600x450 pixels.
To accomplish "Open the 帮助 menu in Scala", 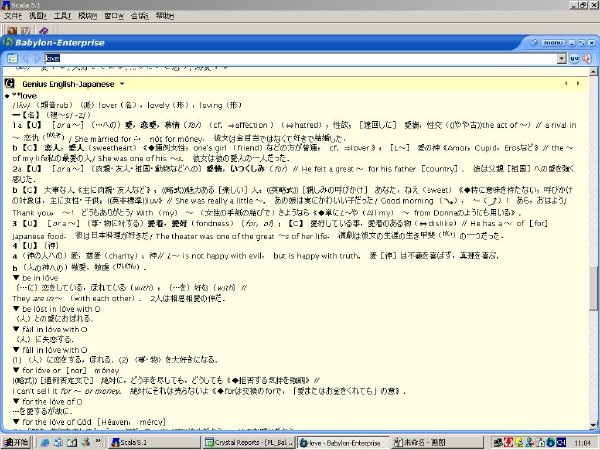I will [x=165, y=16].
